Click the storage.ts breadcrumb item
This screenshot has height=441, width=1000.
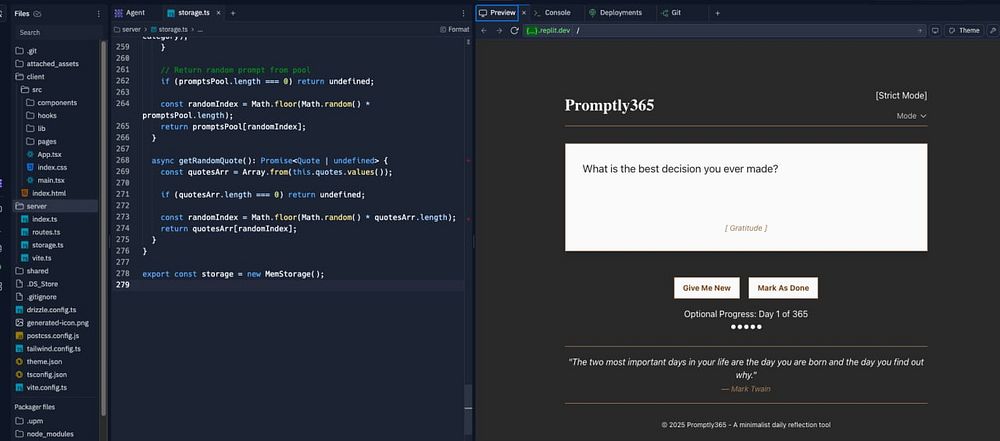pos(170,29)
